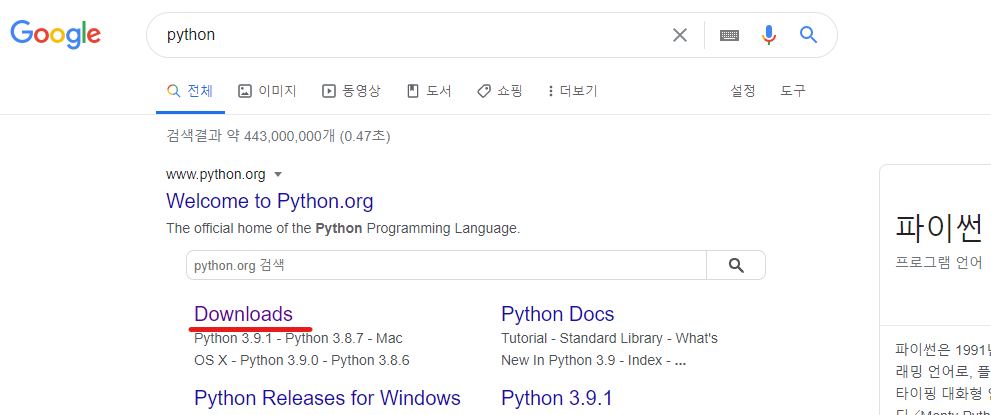Switch to the 동영상 tab
Viewport: 991px width, 415px height.
tap(351, 91)
